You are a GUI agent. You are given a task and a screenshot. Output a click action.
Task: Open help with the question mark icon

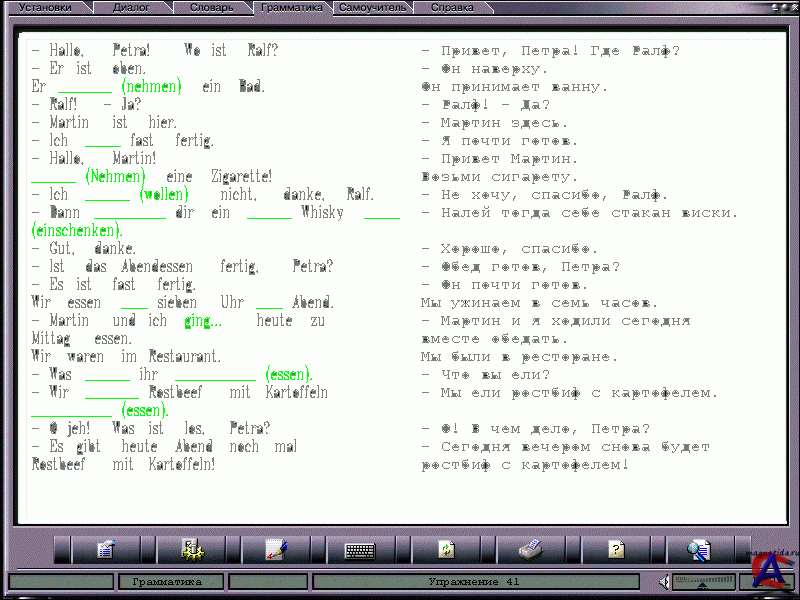616,549
